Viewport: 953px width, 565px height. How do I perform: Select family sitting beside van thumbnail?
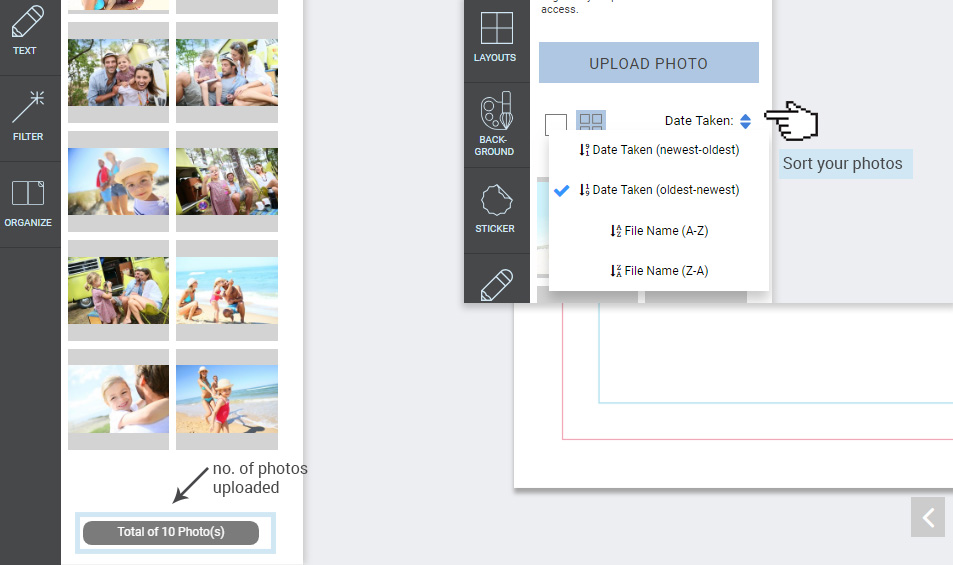coord(227,72)
